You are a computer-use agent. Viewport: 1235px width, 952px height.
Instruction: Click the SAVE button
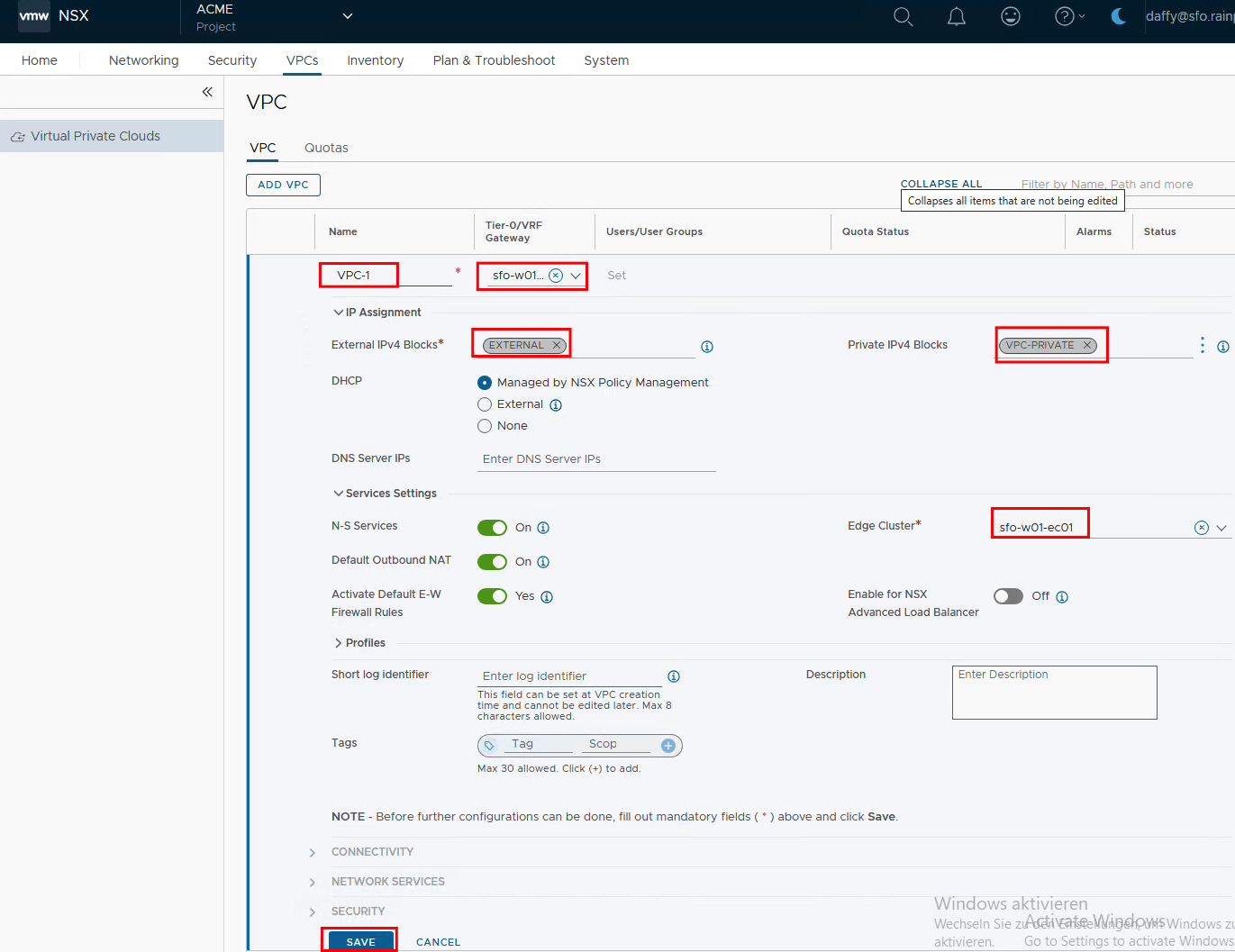tap(360, 941)
